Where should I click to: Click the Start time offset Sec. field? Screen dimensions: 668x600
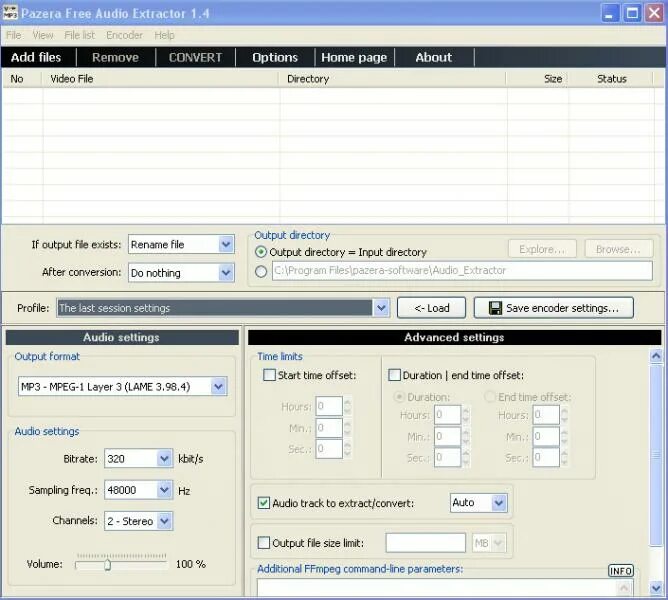point(329,449)
